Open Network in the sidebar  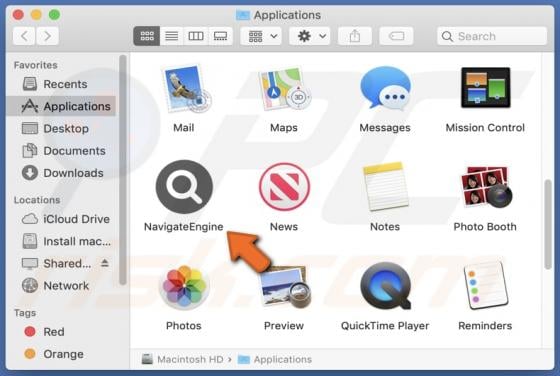click(x=61, y=286)
